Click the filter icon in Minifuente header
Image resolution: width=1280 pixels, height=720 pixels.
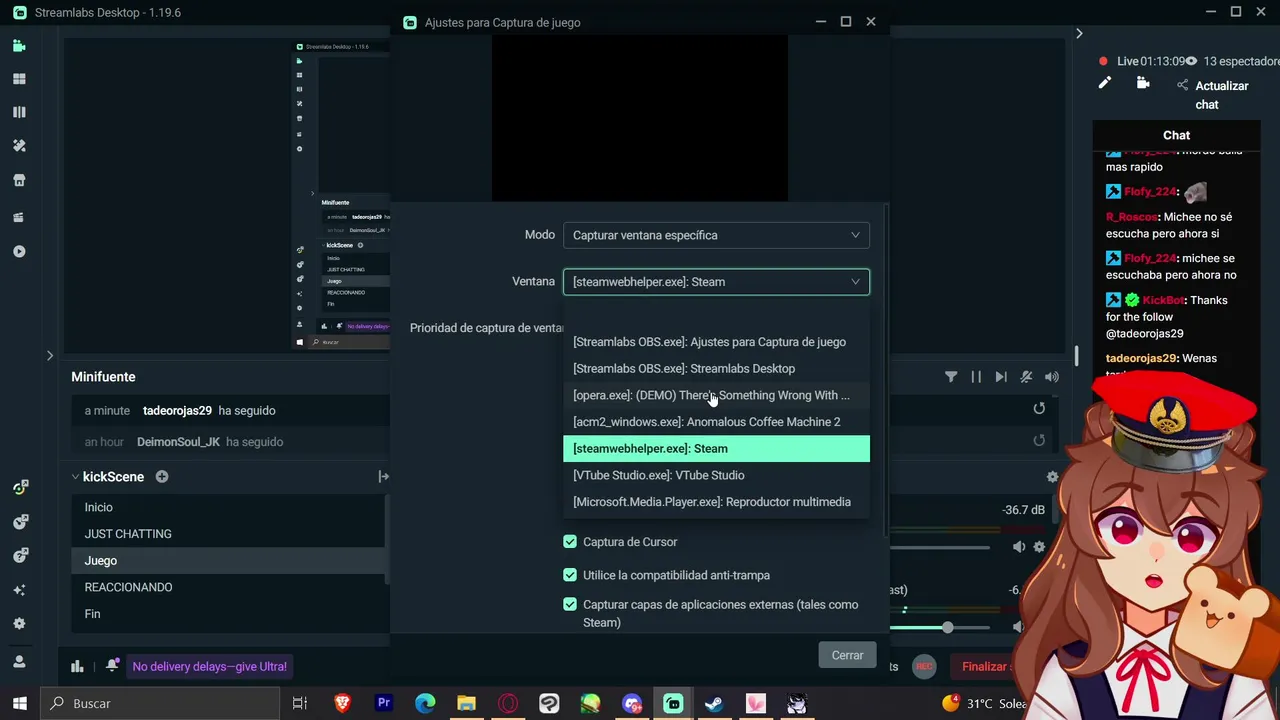click(951, 377)
